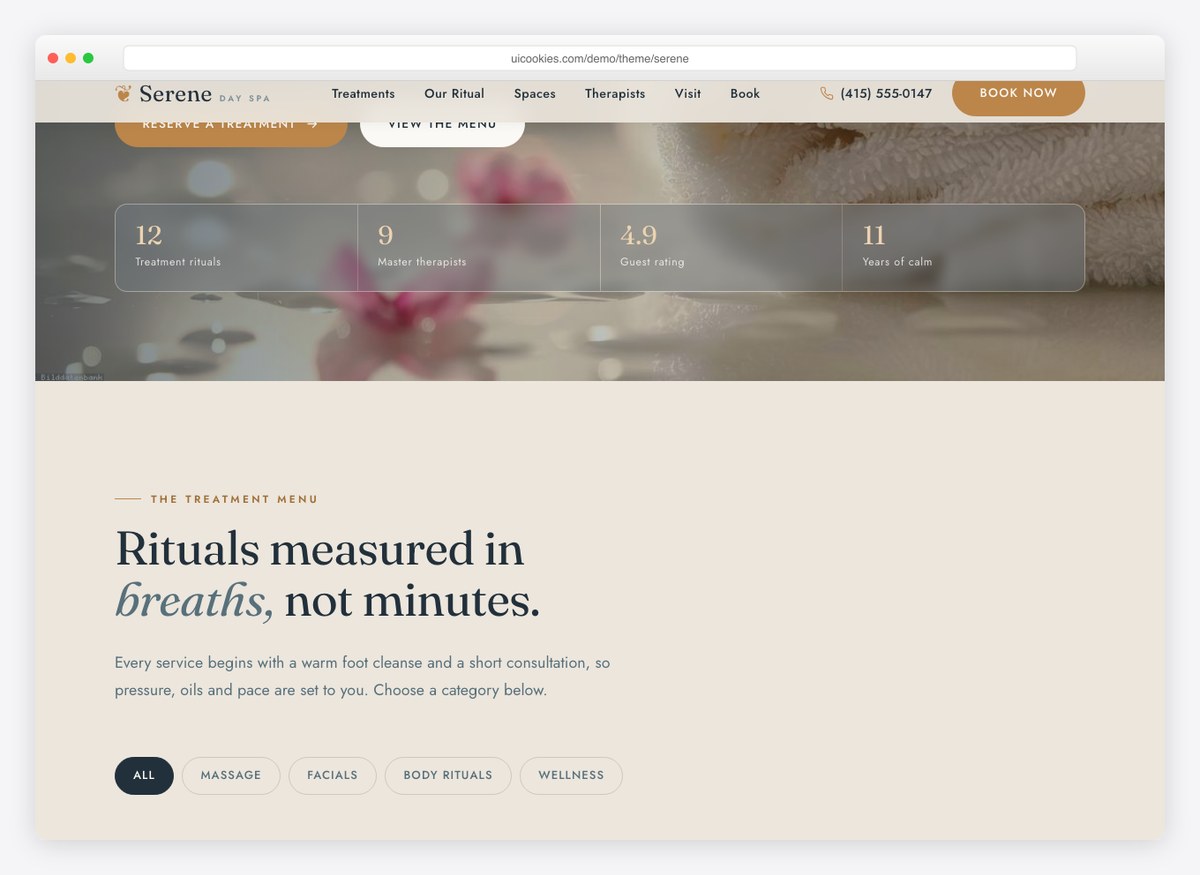Image resolution: width=1200 pixels, height=875 pixels.
Task: Open the Spaces nav item
Action: (535, 93)
